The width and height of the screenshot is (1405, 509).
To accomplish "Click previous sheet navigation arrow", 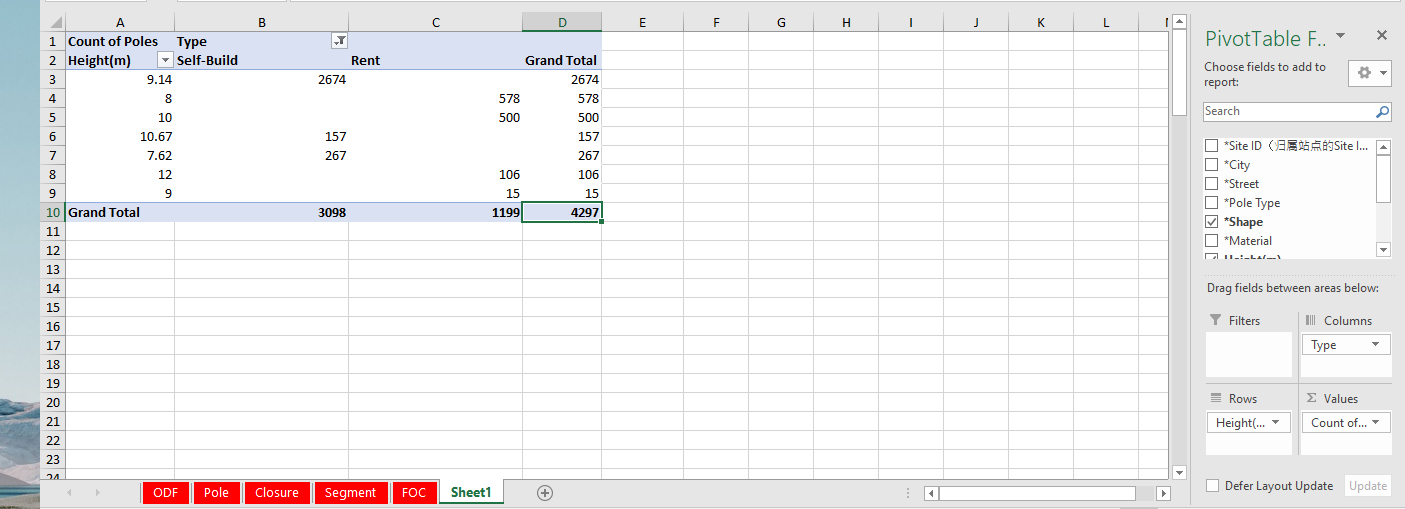I will (70, 493).
